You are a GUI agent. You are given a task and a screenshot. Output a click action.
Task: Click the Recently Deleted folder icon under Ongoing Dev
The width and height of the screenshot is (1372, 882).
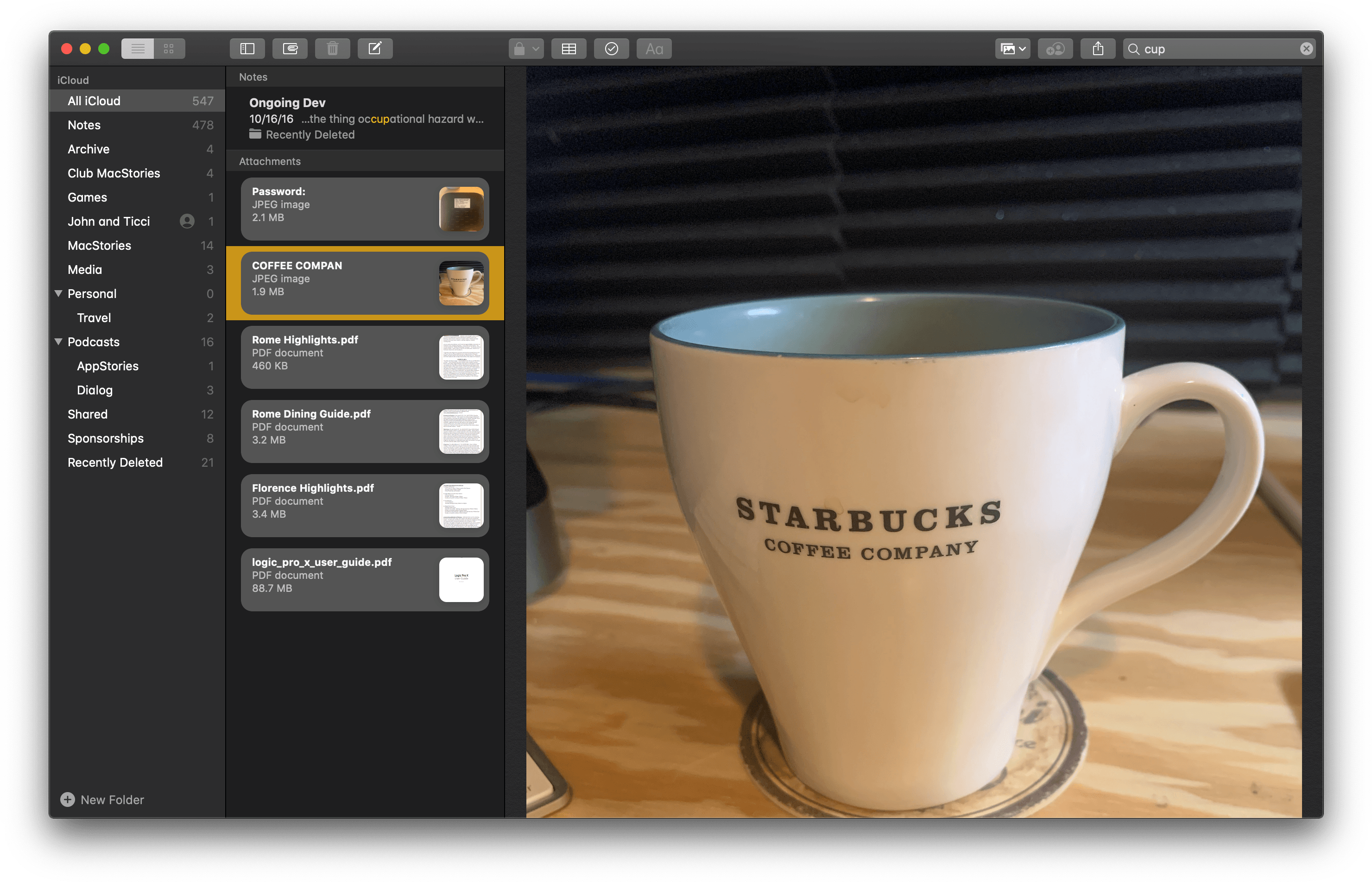255,134
